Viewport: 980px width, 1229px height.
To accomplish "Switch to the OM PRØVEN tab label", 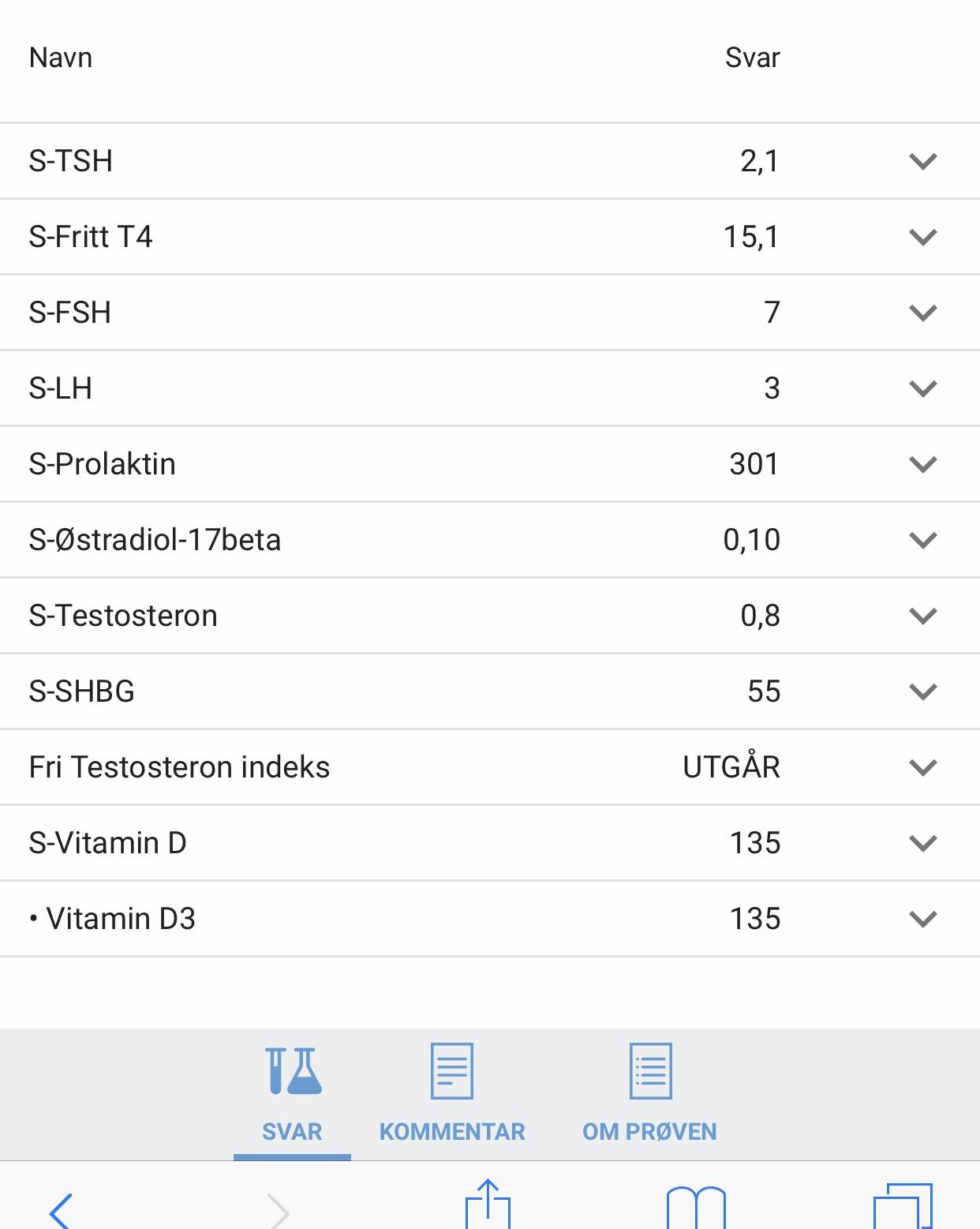I will 649,1131.
